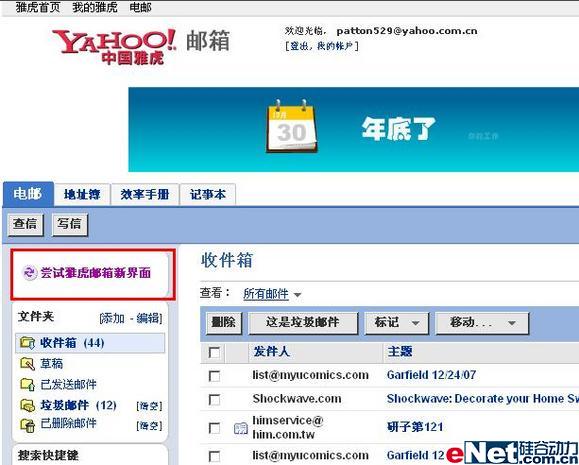Viewport: 579px width, 465px height.
Task: Open the 所有邮件 view dropdown
Action: [x=272, y=294]
